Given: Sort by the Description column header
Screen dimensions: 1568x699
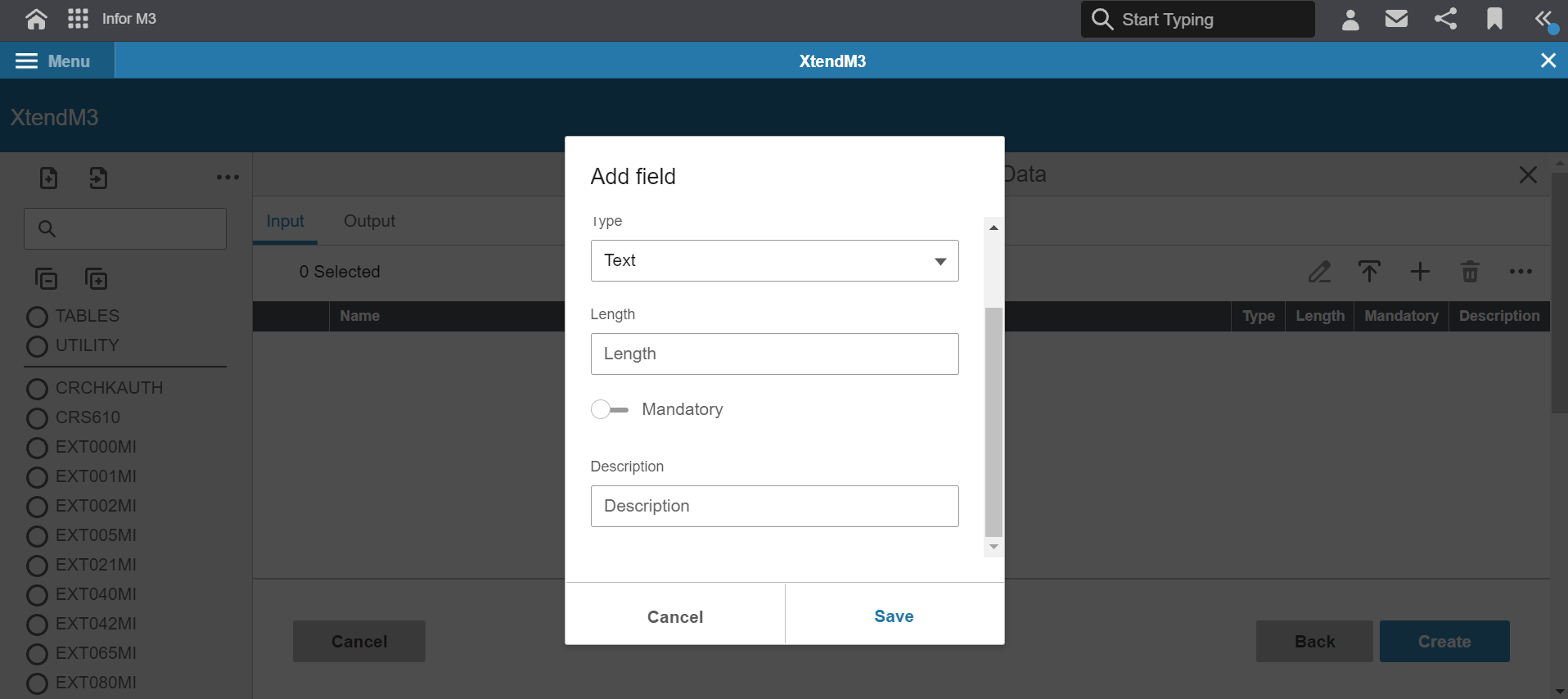Looking at the screenshot, I should tap(1499, 316).
